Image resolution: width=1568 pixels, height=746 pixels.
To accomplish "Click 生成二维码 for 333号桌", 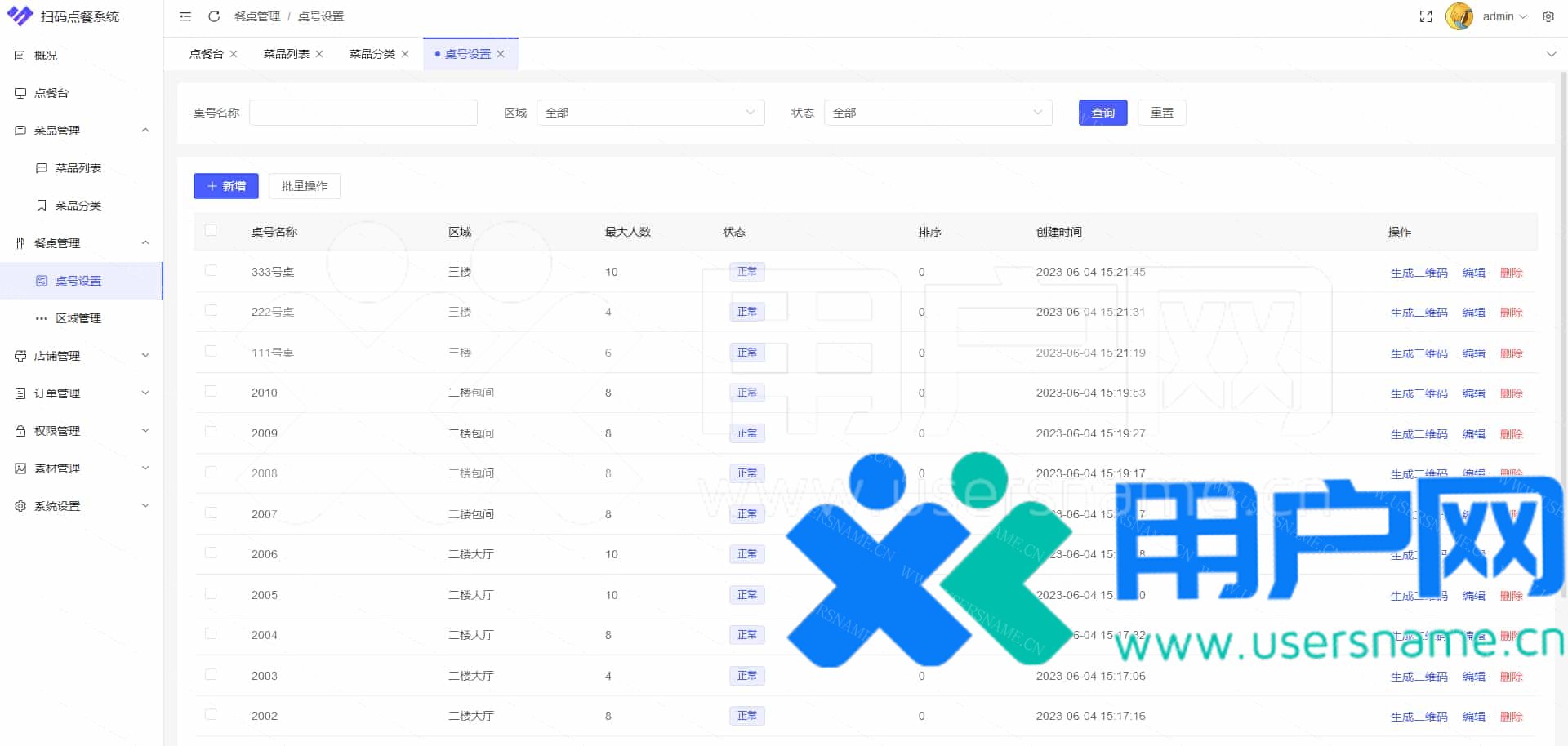I will (1419, 273).
